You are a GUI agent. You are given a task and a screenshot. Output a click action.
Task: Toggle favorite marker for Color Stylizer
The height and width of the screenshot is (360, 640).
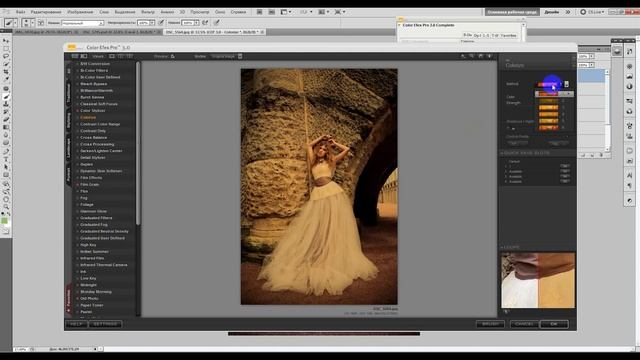[77, 111]
